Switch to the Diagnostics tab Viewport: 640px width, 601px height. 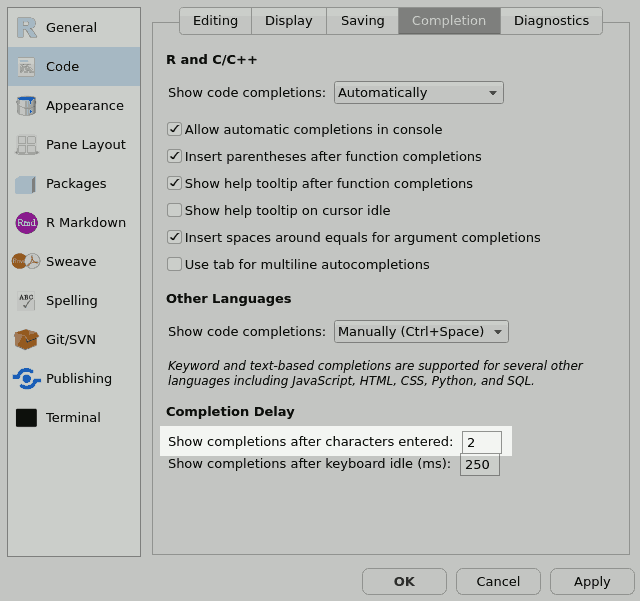tap(551, 21)
